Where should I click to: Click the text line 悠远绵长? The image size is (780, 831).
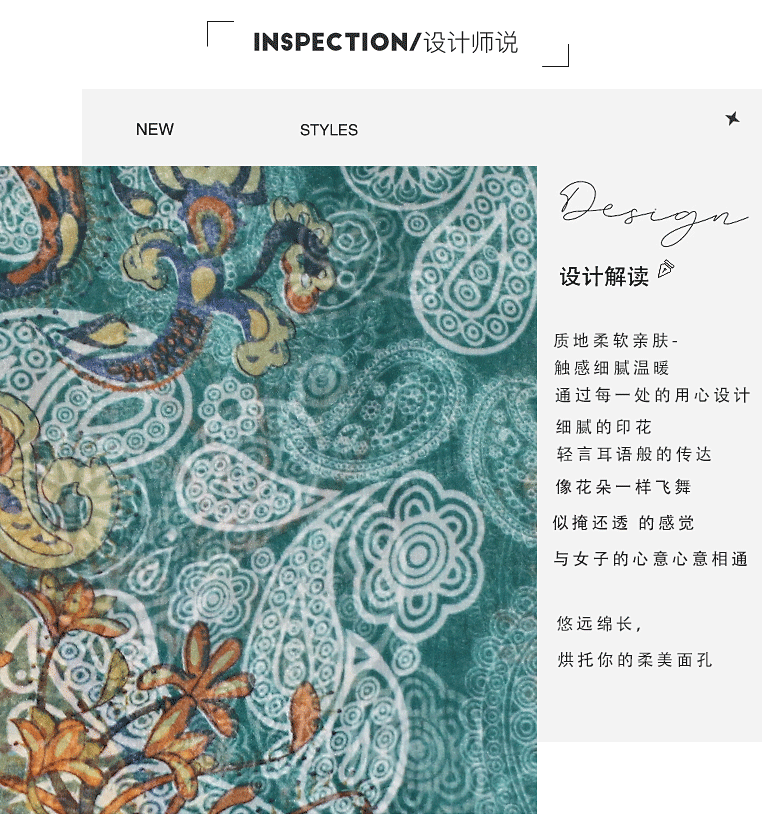[x=599, y=624]
